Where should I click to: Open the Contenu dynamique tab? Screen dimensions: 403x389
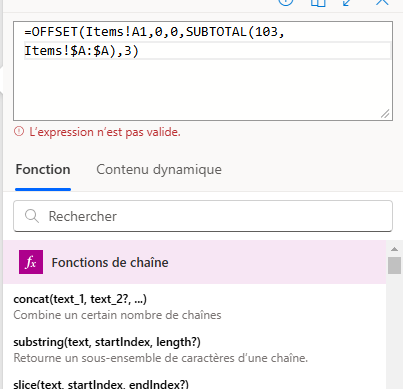(159, 170)
